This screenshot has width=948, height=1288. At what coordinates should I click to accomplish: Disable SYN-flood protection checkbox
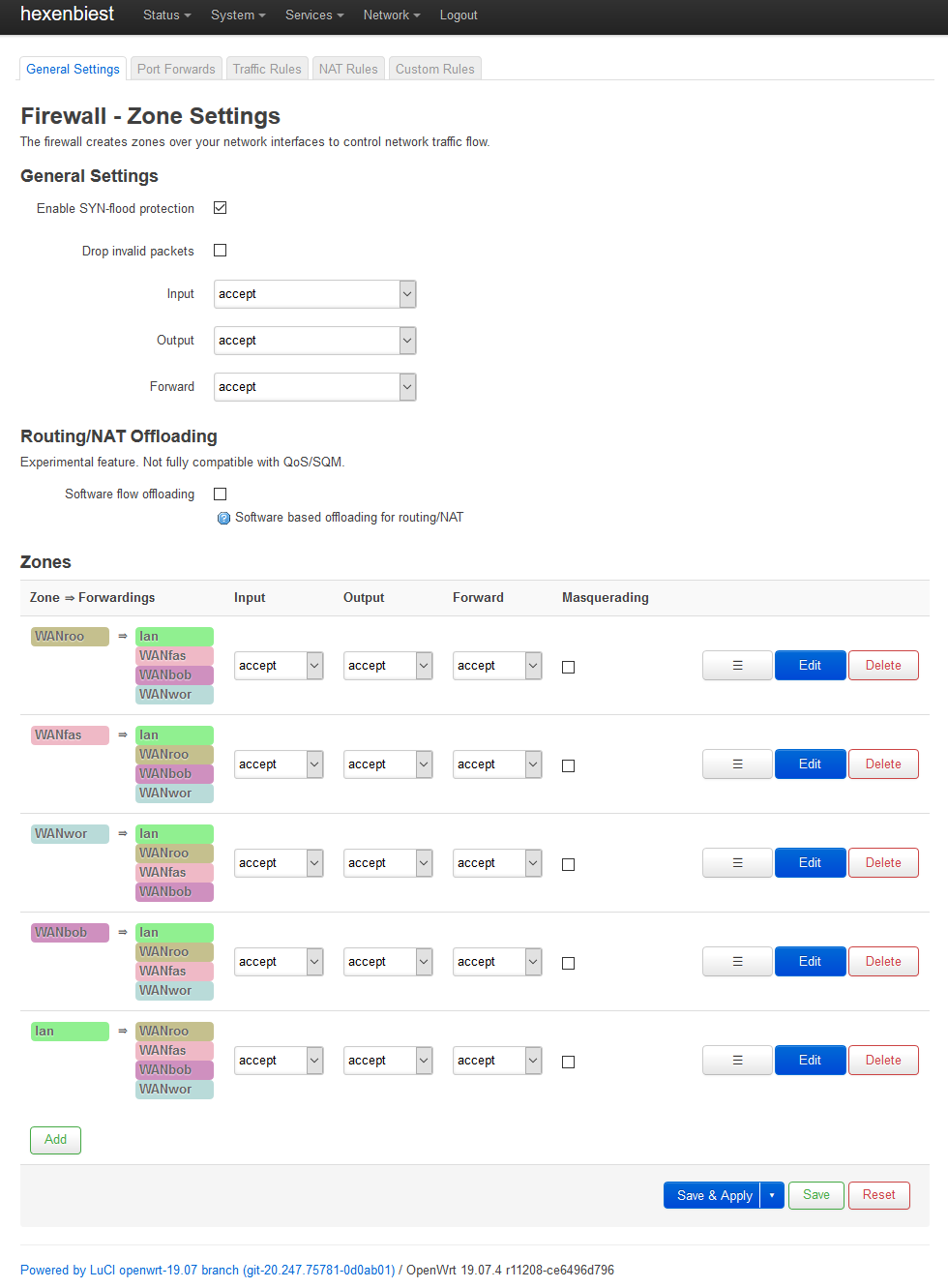click(x=221, y=208)
